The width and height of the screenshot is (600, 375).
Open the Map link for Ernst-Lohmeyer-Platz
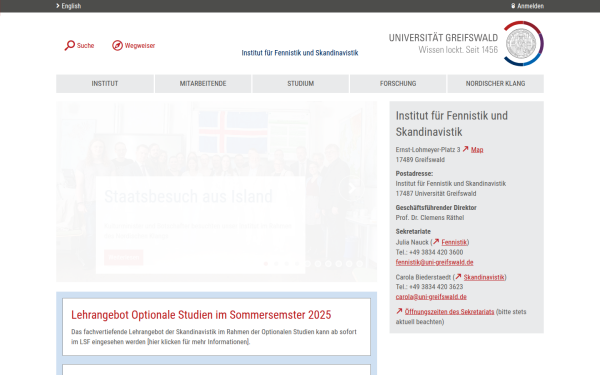tap(477, 150)
